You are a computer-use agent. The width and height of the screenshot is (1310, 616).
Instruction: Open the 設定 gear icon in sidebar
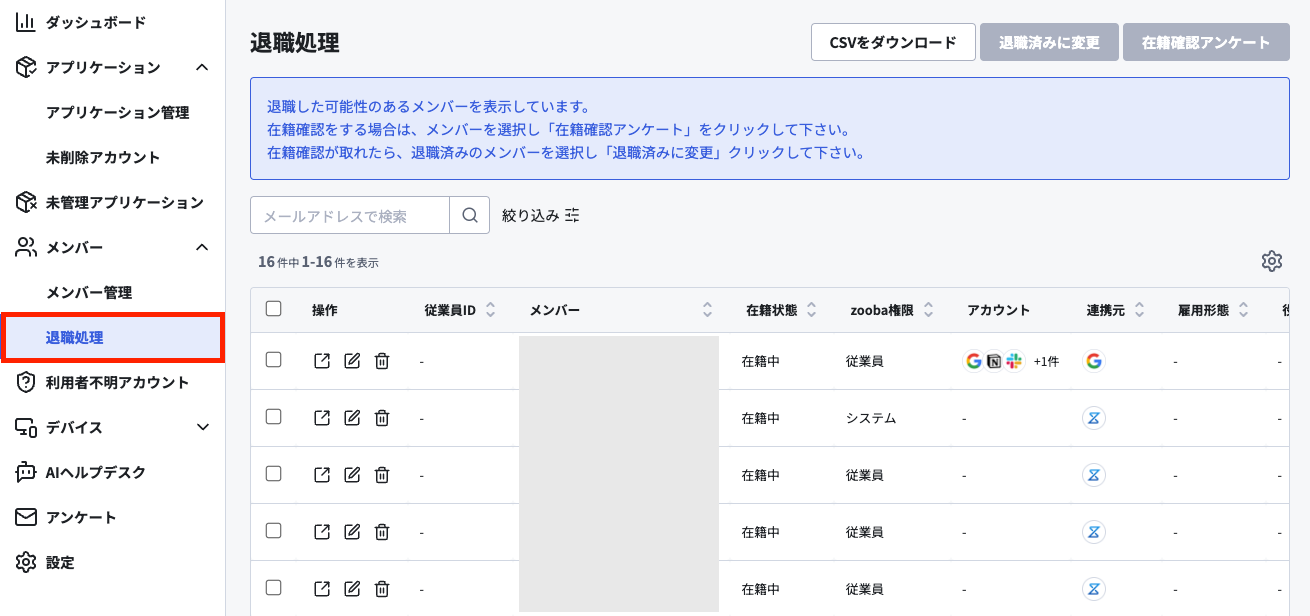tap(26, 562)
